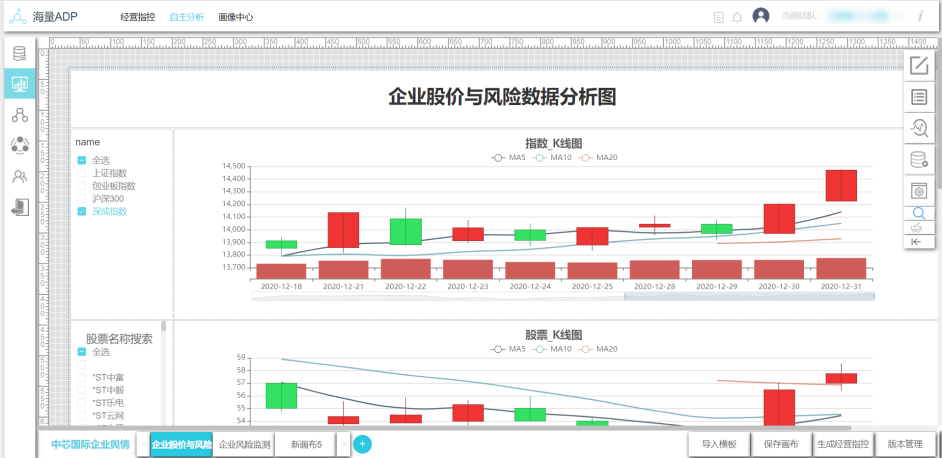Collapse the right toolbar with arrow icon
This screenshot has width=942, height=458.
(x=918, y=241)
